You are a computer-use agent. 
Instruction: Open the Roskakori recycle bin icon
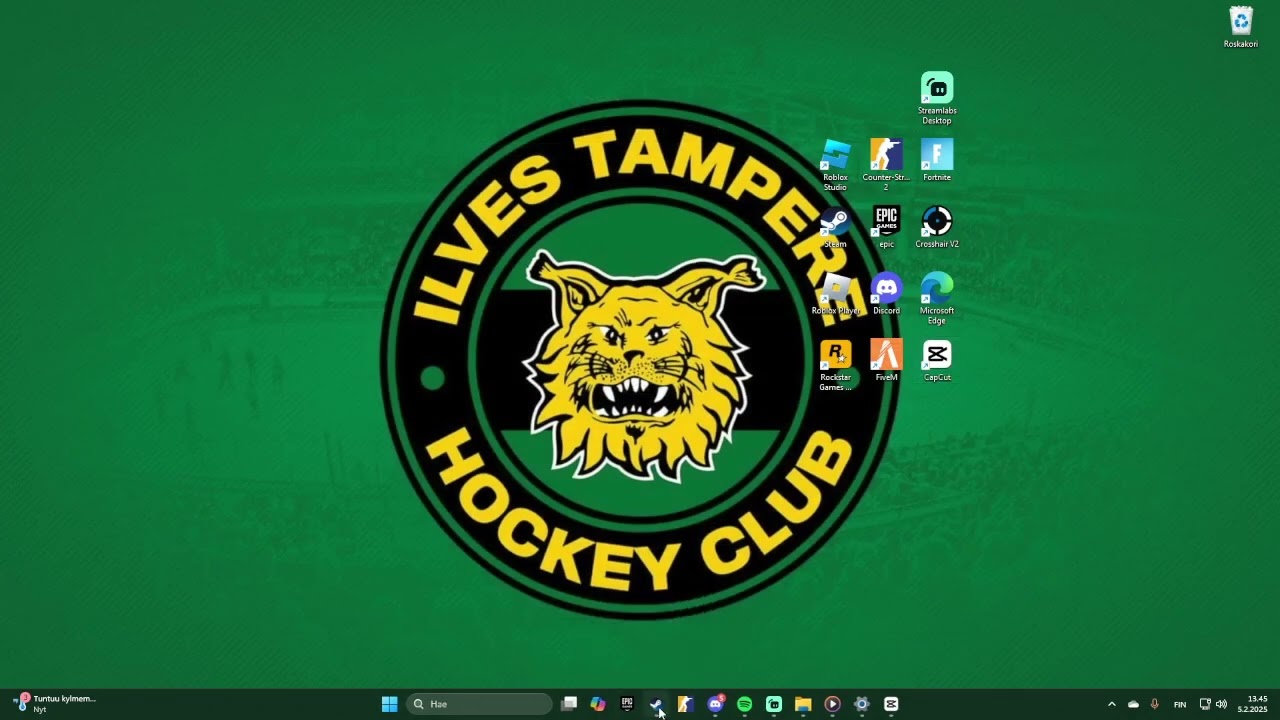pyautogui.click(x=1241, y=27)
